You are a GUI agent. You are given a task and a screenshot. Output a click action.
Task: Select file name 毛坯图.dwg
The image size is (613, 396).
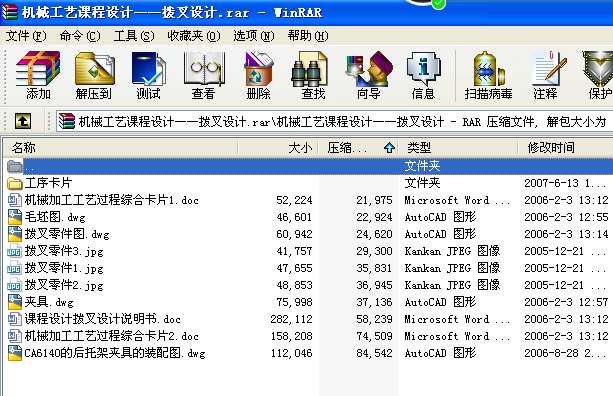[55, 217]
